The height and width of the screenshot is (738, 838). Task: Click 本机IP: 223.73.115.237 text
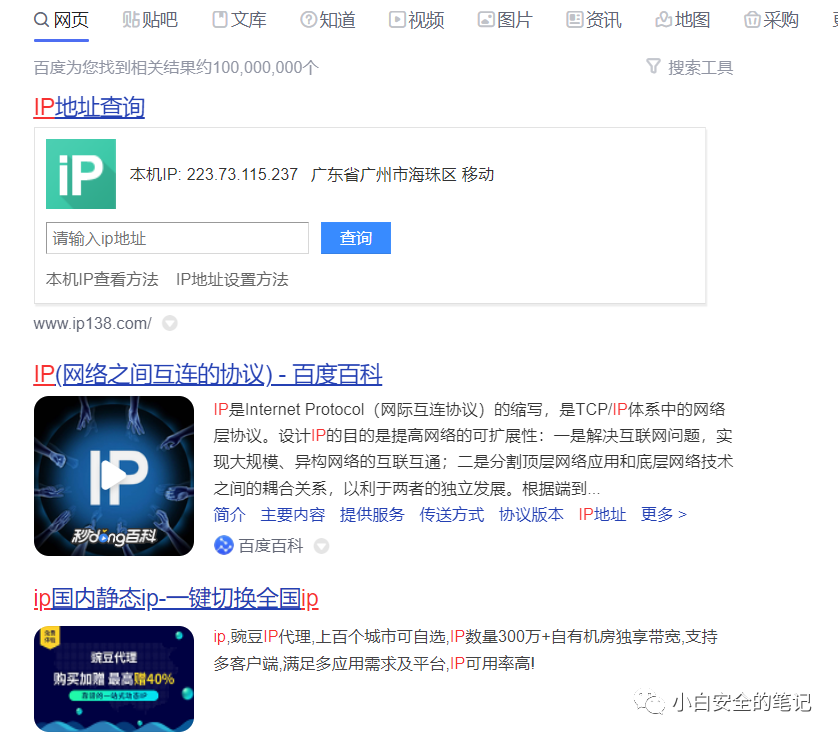click(214, 174)
